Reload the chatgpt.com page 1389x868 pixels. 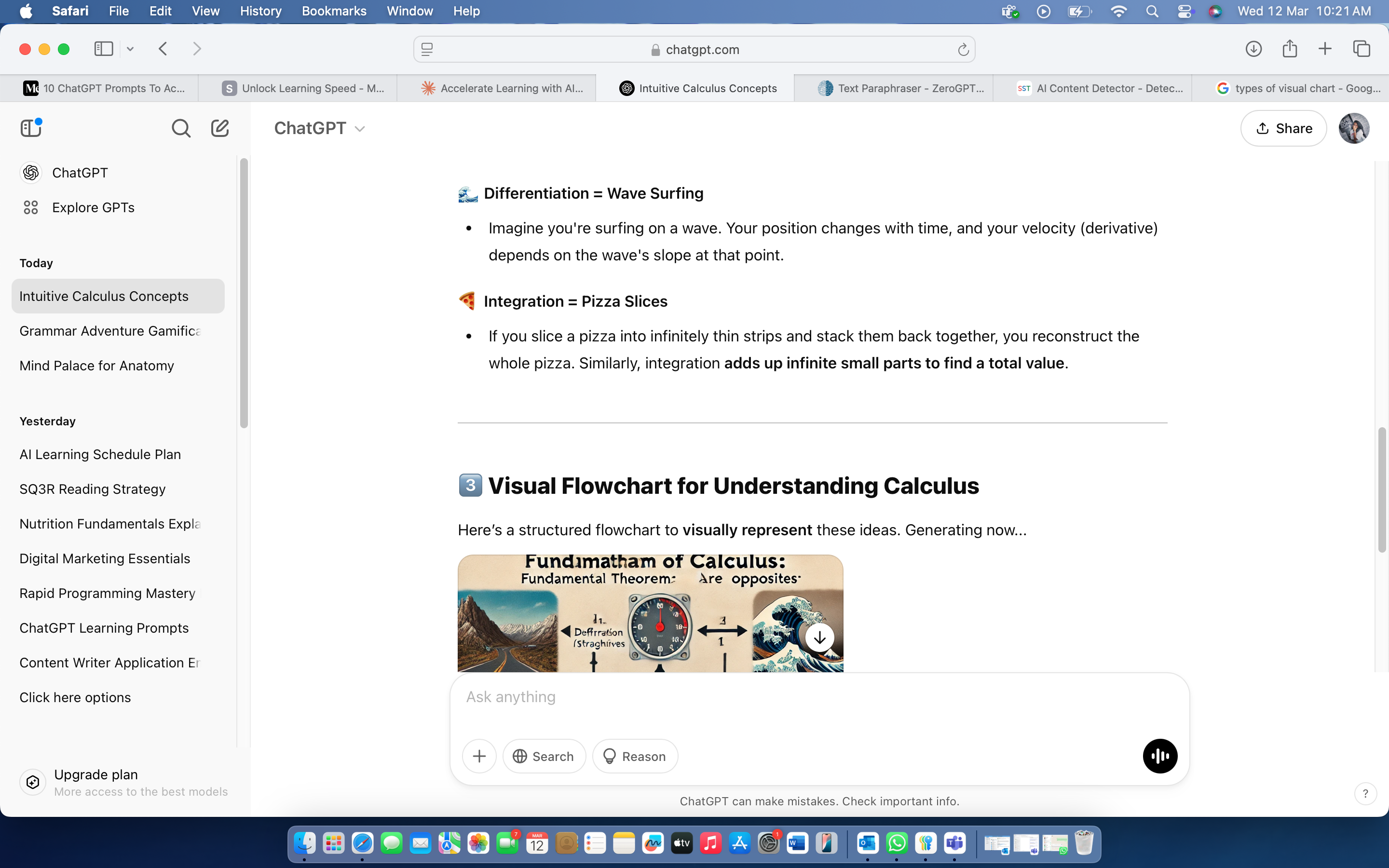(x=963, y=50)
